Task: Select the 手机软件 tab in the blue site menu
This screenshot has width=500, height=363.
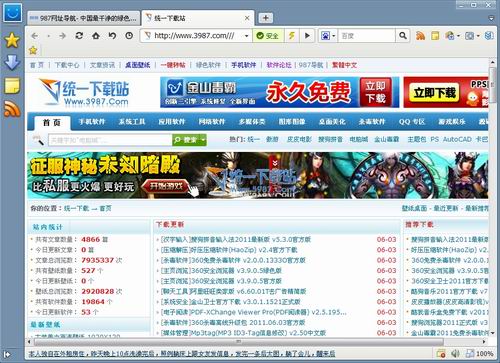Action: [x=92, y=122]
